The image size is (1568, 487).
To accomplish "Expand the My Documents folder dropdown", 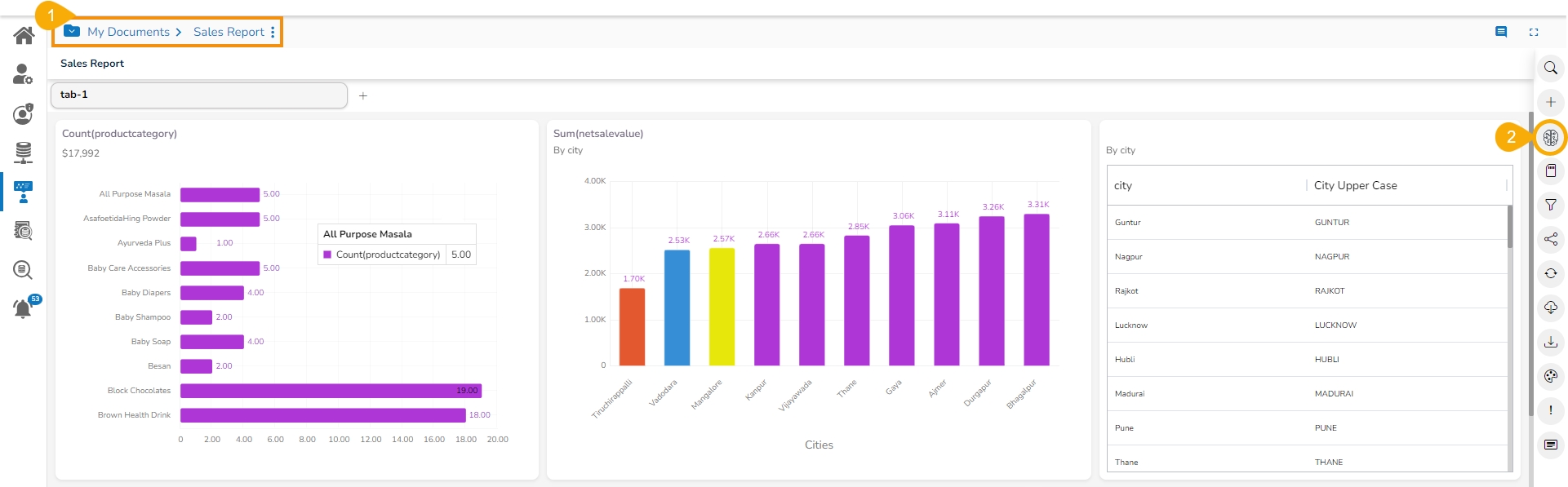I will coord(72,31).
